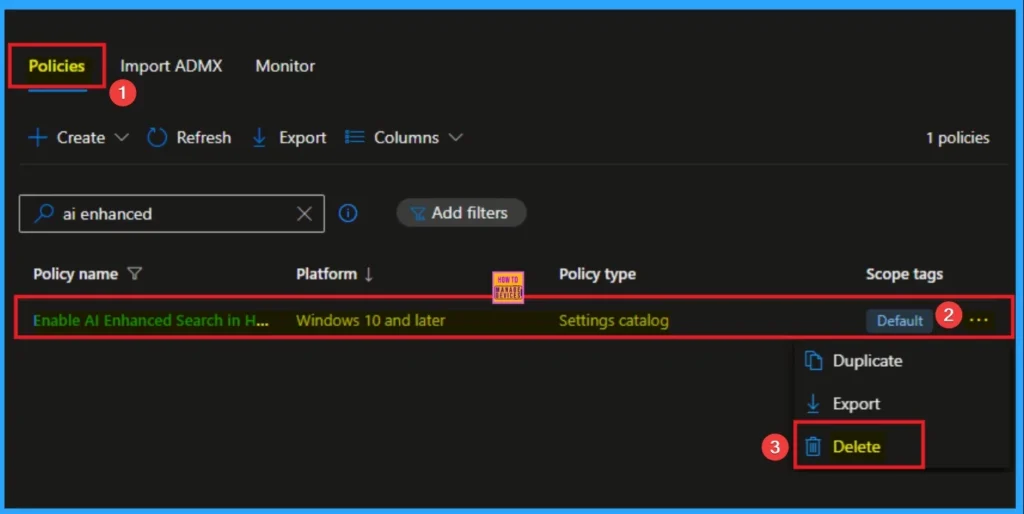
Task: Click the Policy type column header
Action: (x=598, y=274)
